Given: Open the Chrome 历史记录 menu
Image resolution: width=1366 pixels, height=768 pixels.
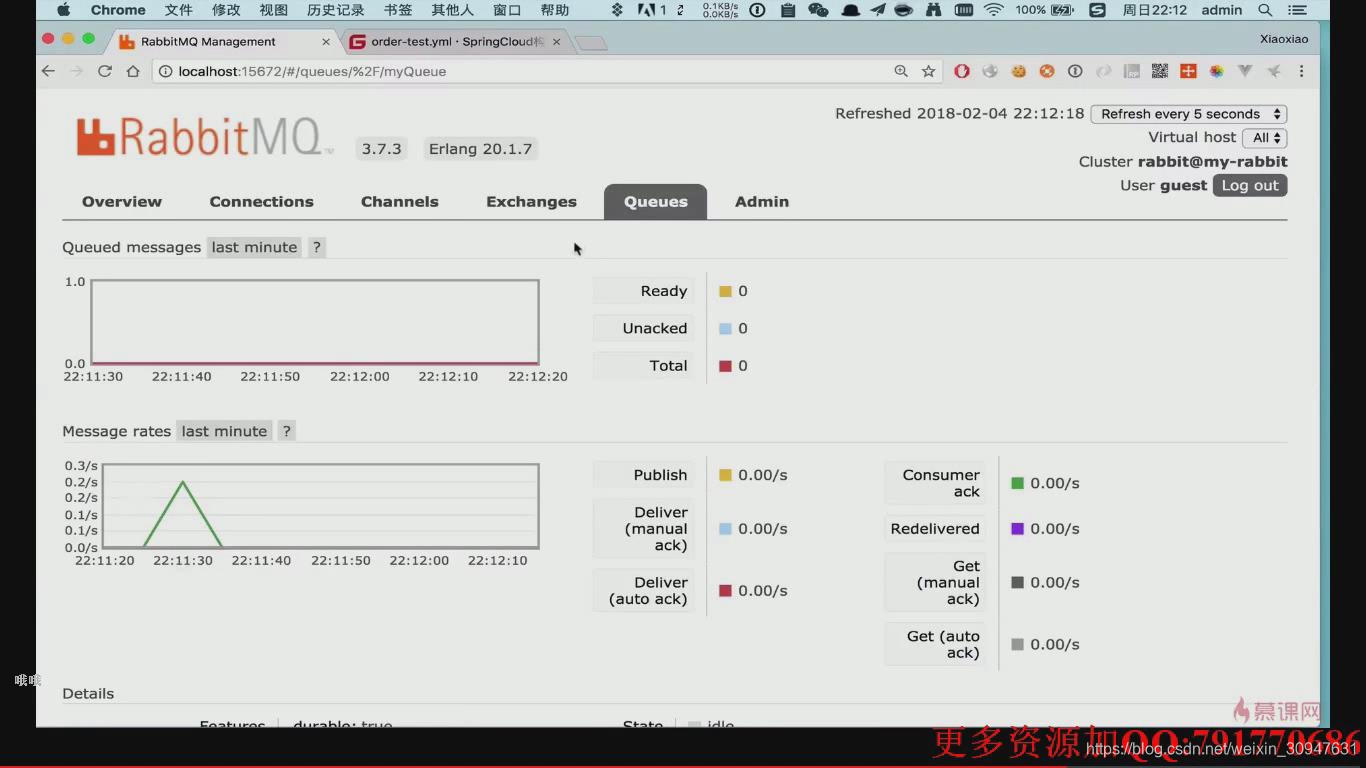Looking at the screenshot, I should [336, 10].
